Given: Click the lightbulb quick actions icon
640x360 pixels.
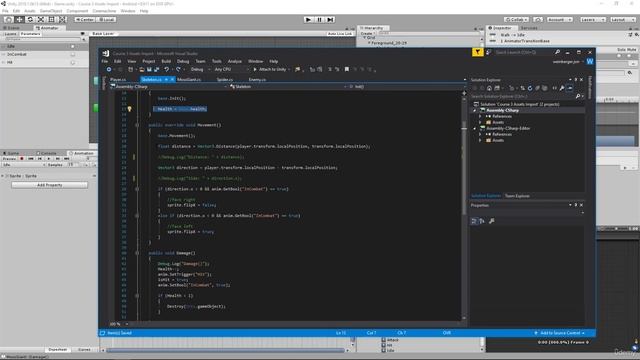Looking at the screenshot, I should click(129, 109).
